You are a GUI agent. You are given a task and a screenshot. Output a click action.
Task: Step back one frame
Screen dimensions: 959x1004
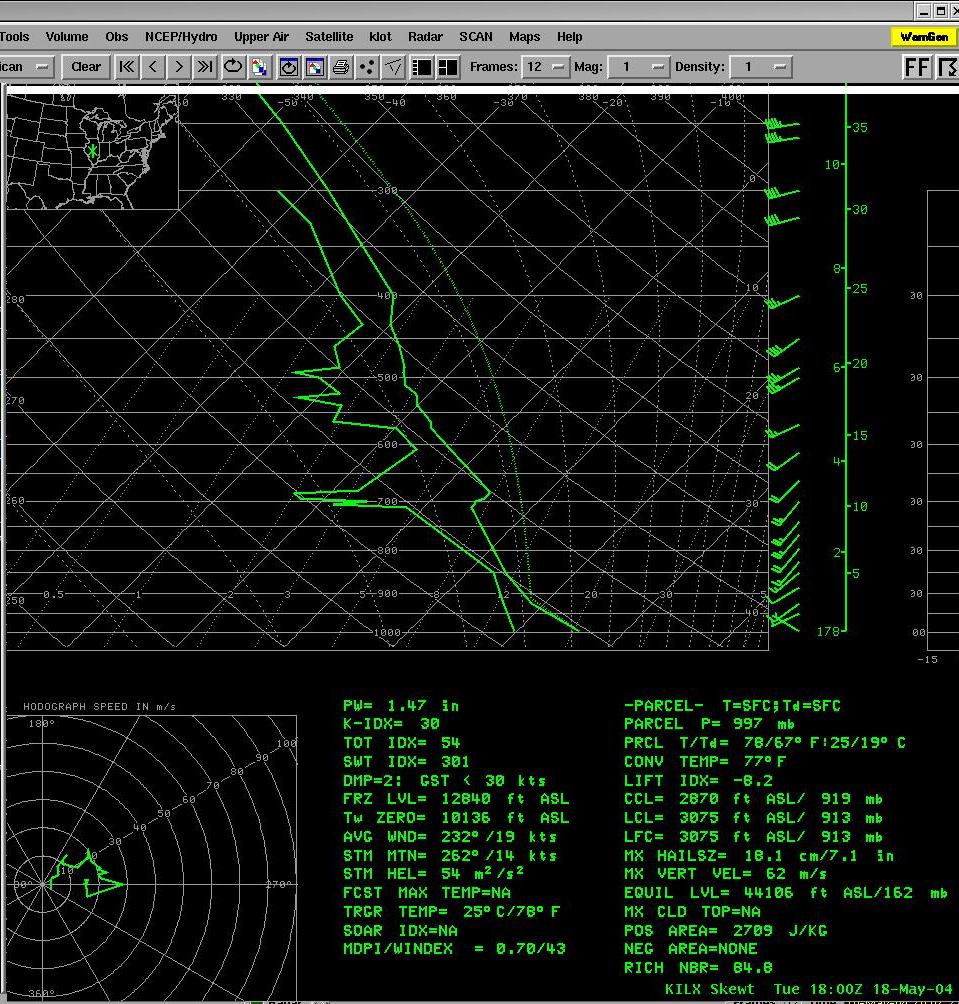153,67
